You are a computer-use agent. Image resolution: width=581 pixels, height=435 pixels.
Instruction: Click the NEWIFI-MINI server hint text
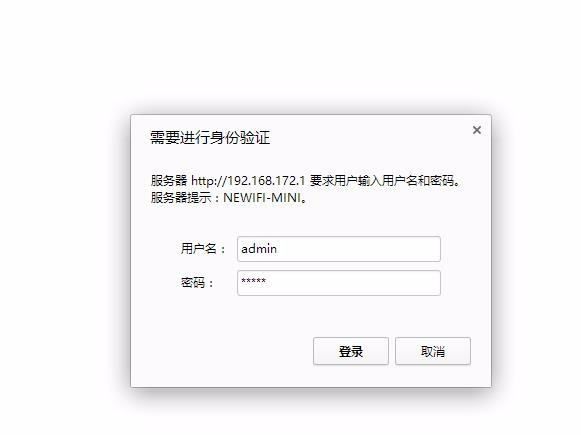tap(262, 197)
